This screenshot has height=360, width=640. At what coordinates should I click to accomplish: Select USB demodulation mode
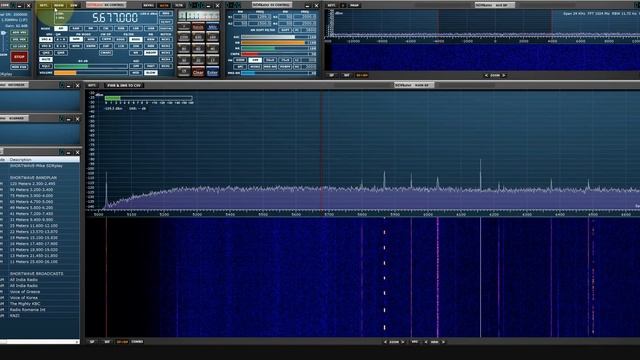151,29
